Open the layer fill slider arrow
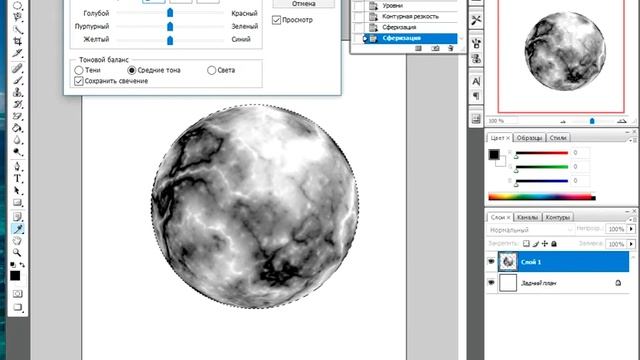Screen dimensions: 640x360 click(x=631, y=244)
